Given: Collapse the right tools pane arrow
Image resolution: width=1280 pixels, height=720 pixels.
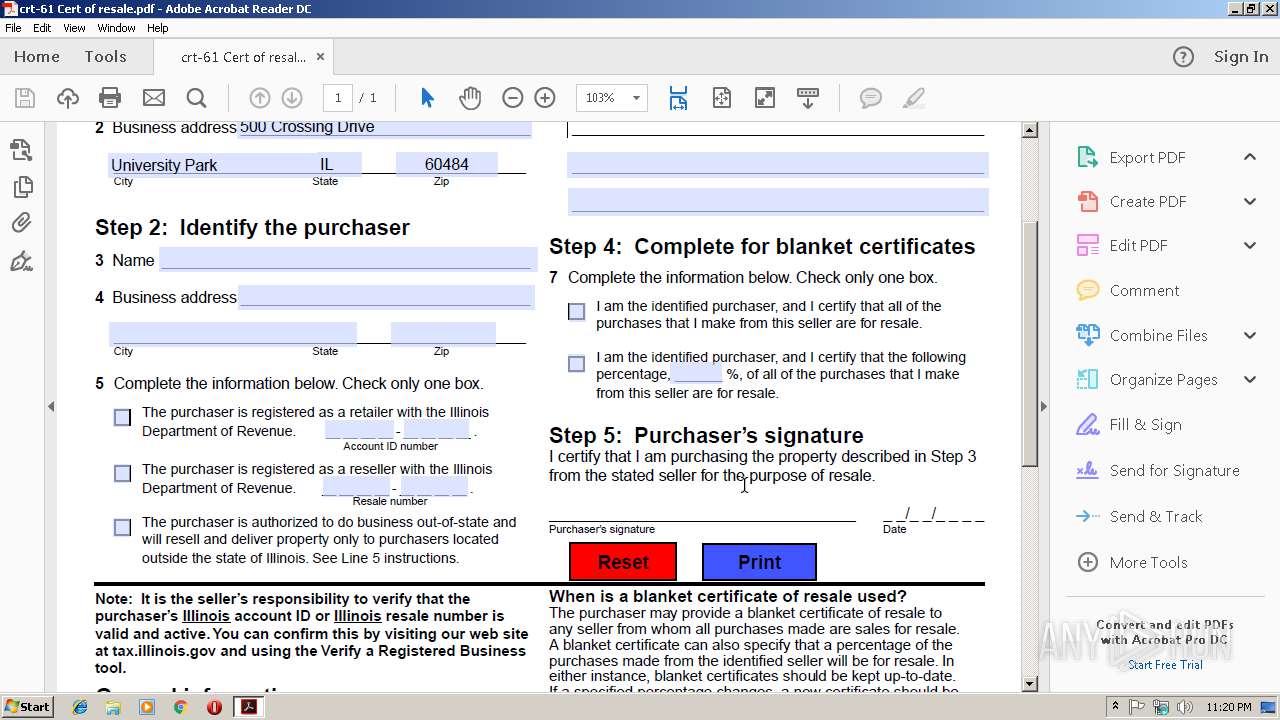Looking at the screenshot, I should pos(1044,406).
